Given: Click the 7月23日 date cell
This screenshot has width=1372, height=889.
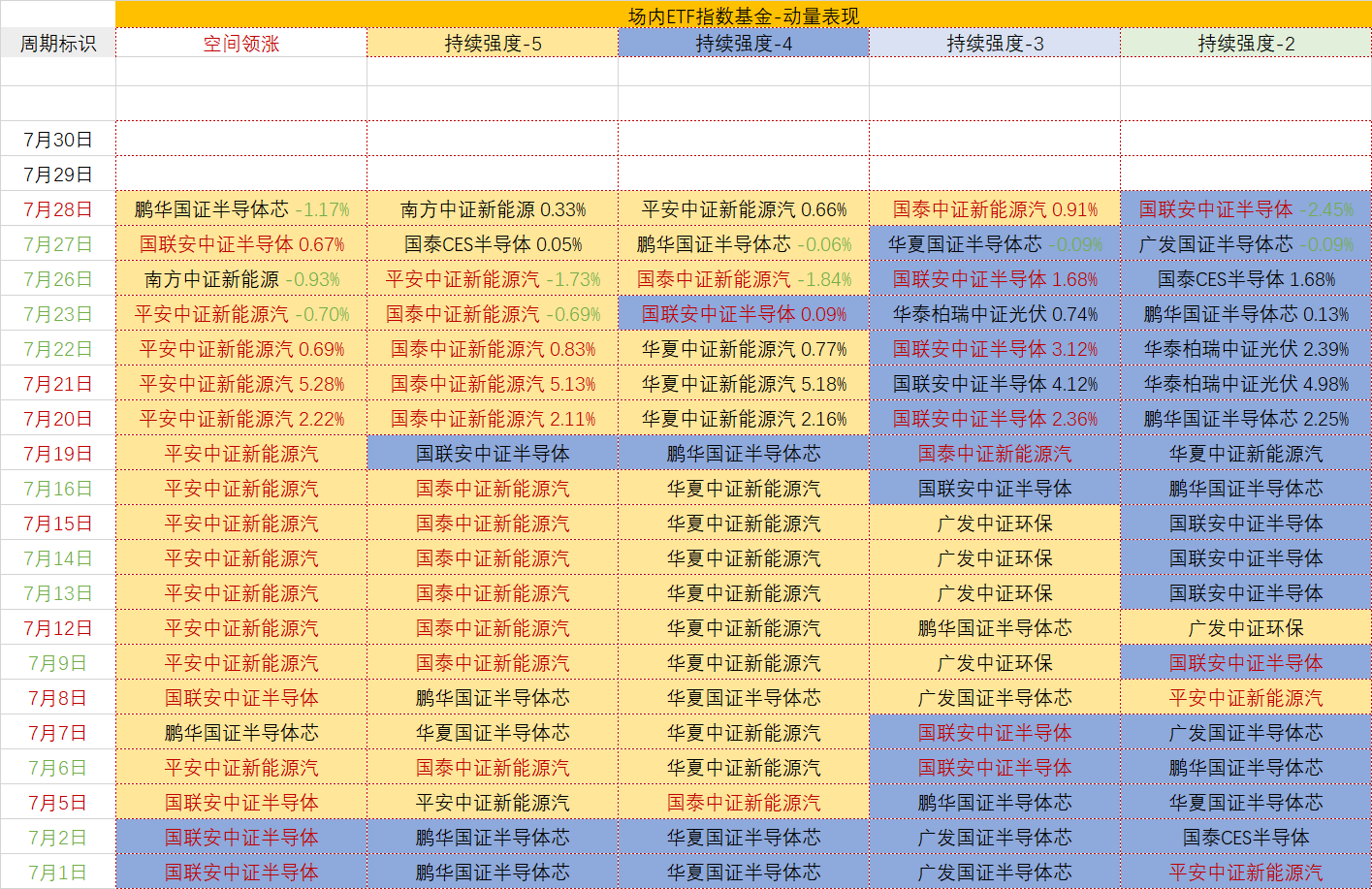Looking at the screenshot, I should tap(58, 314).
